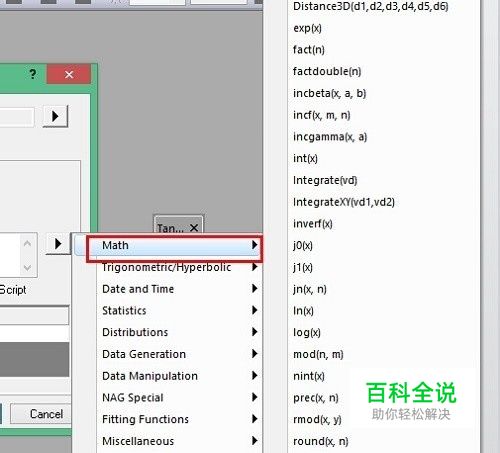The height and width of the screenshot is (453, 500).
Task: Close the dialog with the red X
Action: (69, 74)
